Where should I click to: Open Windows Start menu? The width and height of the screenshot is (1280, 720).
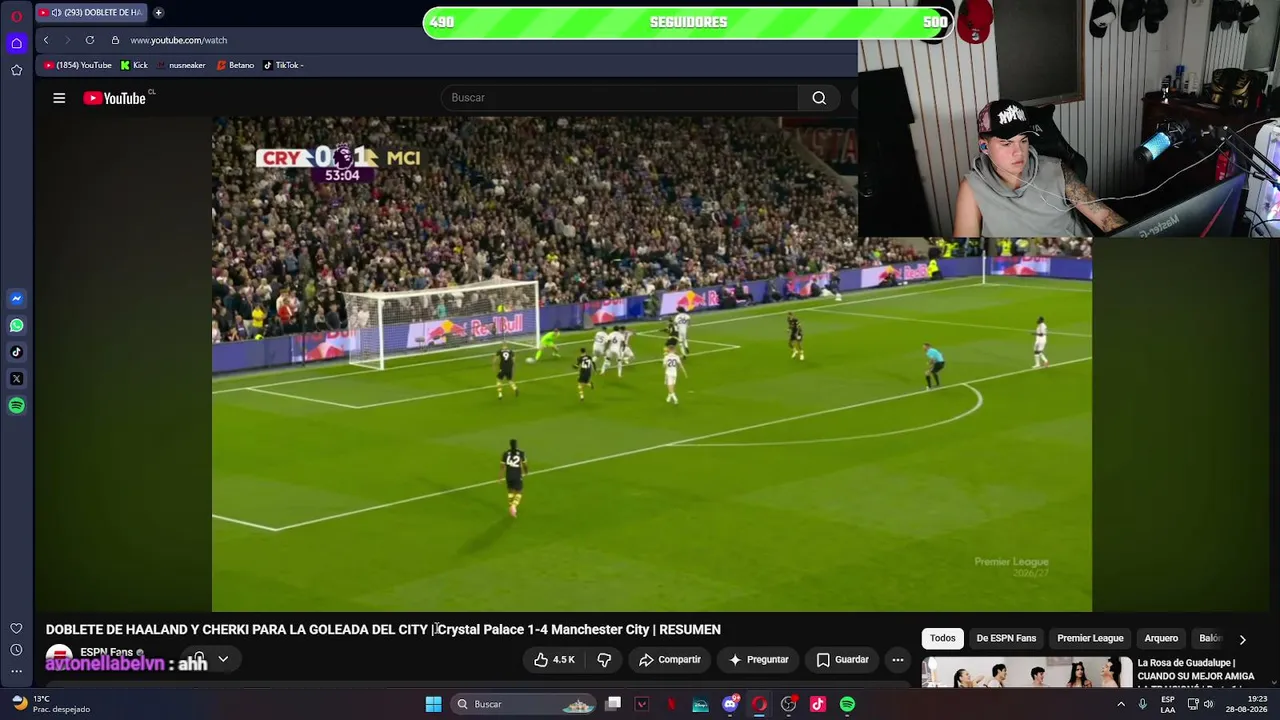(433, 704)
